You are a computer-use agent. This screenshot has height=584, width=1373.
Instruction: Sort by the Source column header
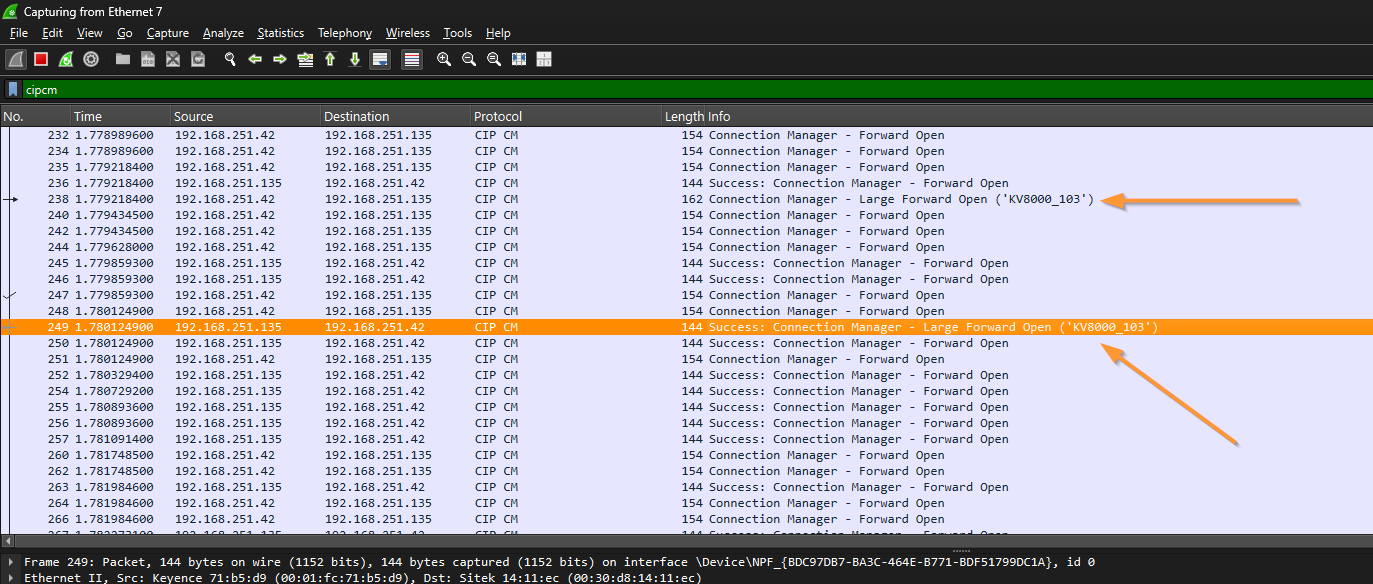click(x=245, y=116)
